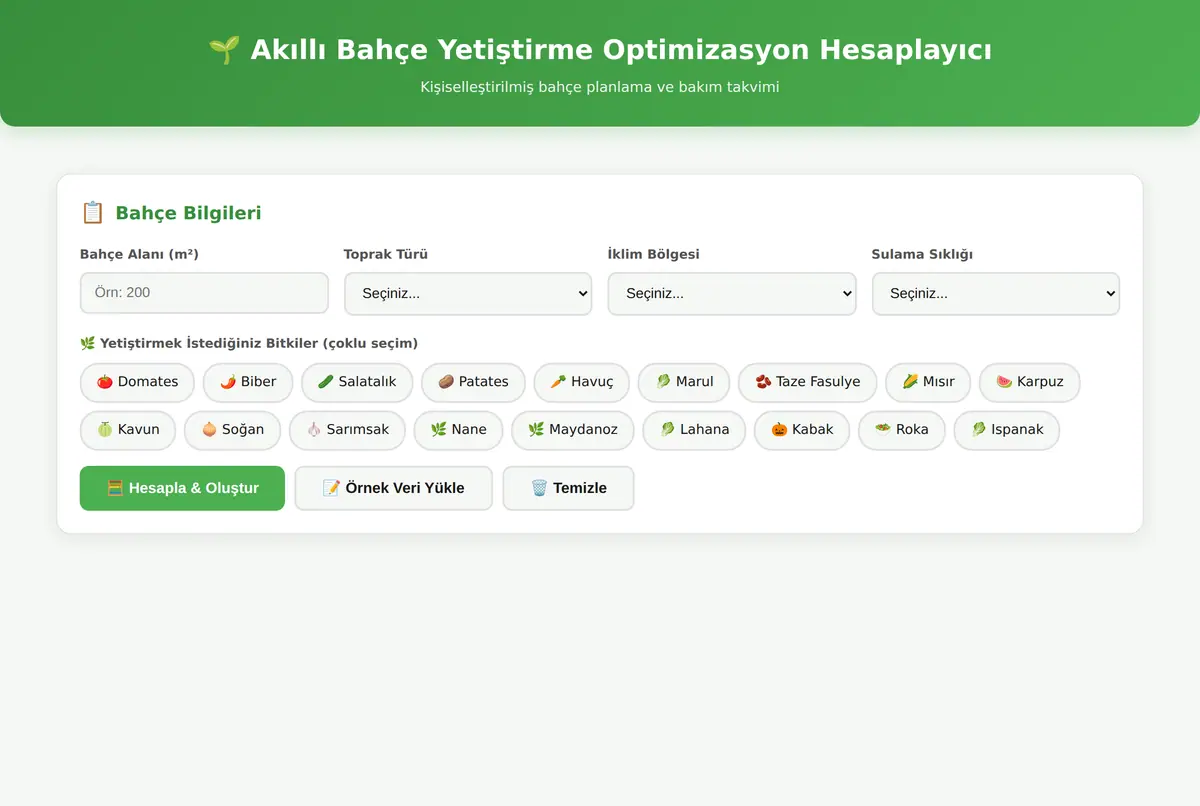Pick the Kabak plant chip
This screenshot has width=1200, height=806.
(802, 430)
